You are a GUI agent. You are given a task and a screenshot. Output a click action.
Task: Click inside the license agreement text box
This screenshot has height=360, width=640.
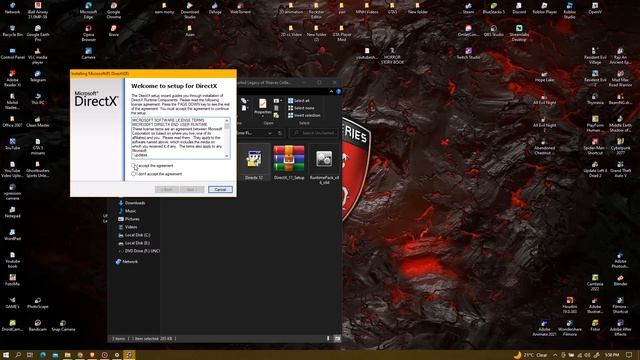(x=178, y=138)
